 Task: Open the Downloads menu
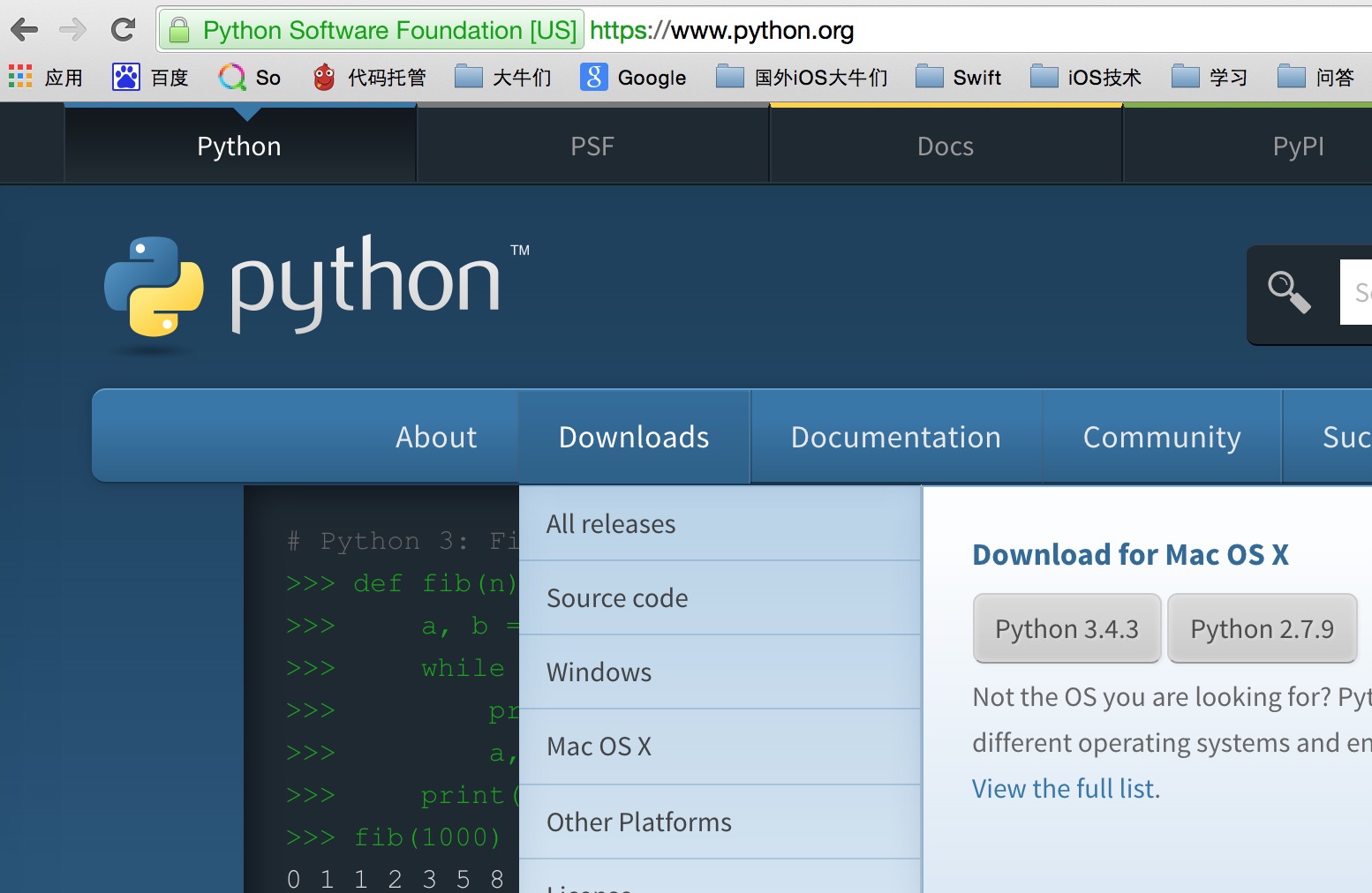(634, 437)
